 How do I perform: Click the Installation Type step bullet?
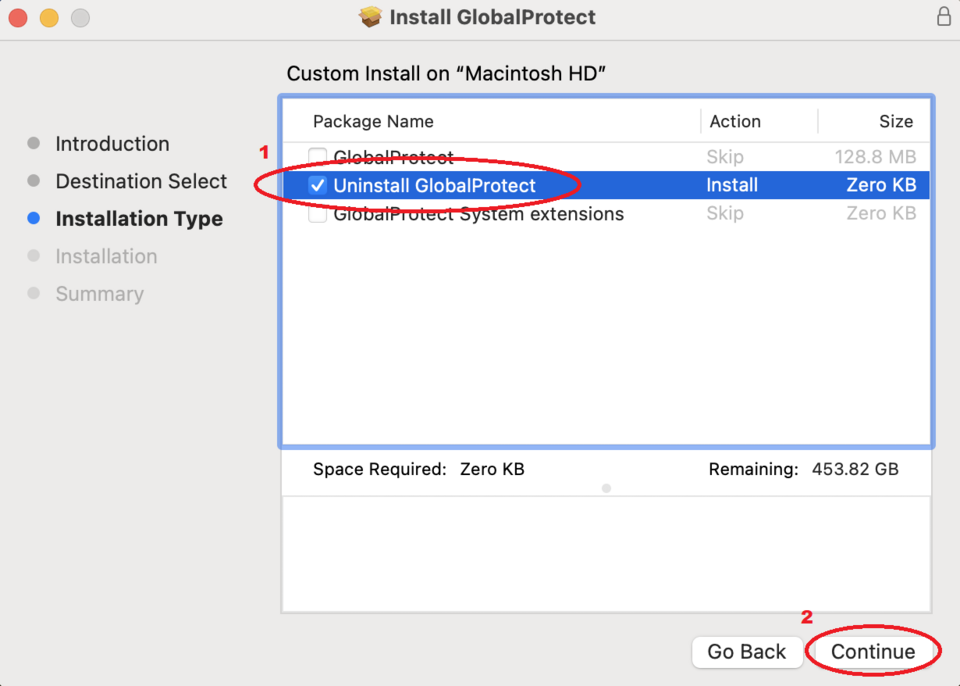[34, 219]
